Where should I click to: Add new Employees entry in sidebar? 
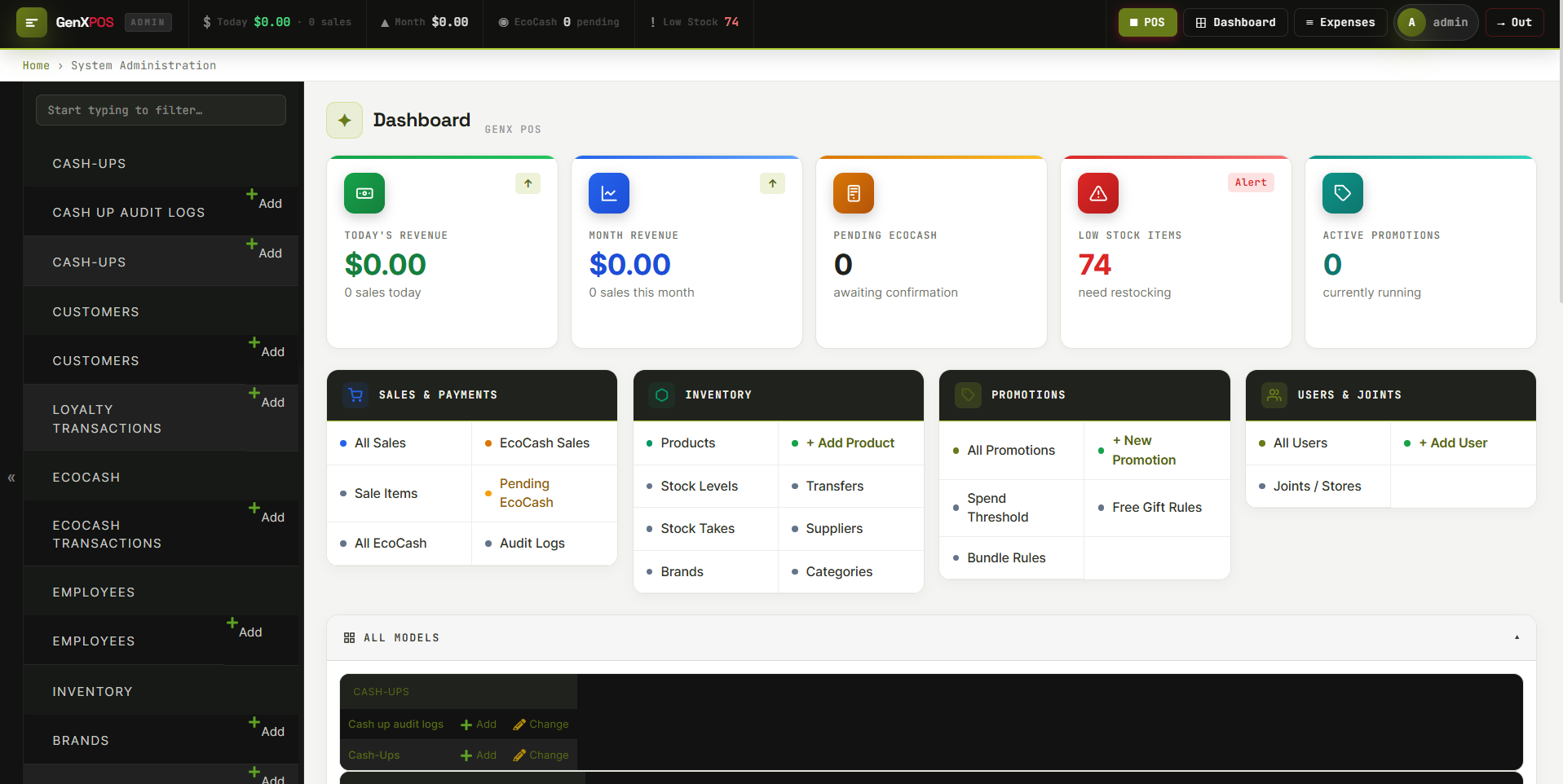click(245, 628)
